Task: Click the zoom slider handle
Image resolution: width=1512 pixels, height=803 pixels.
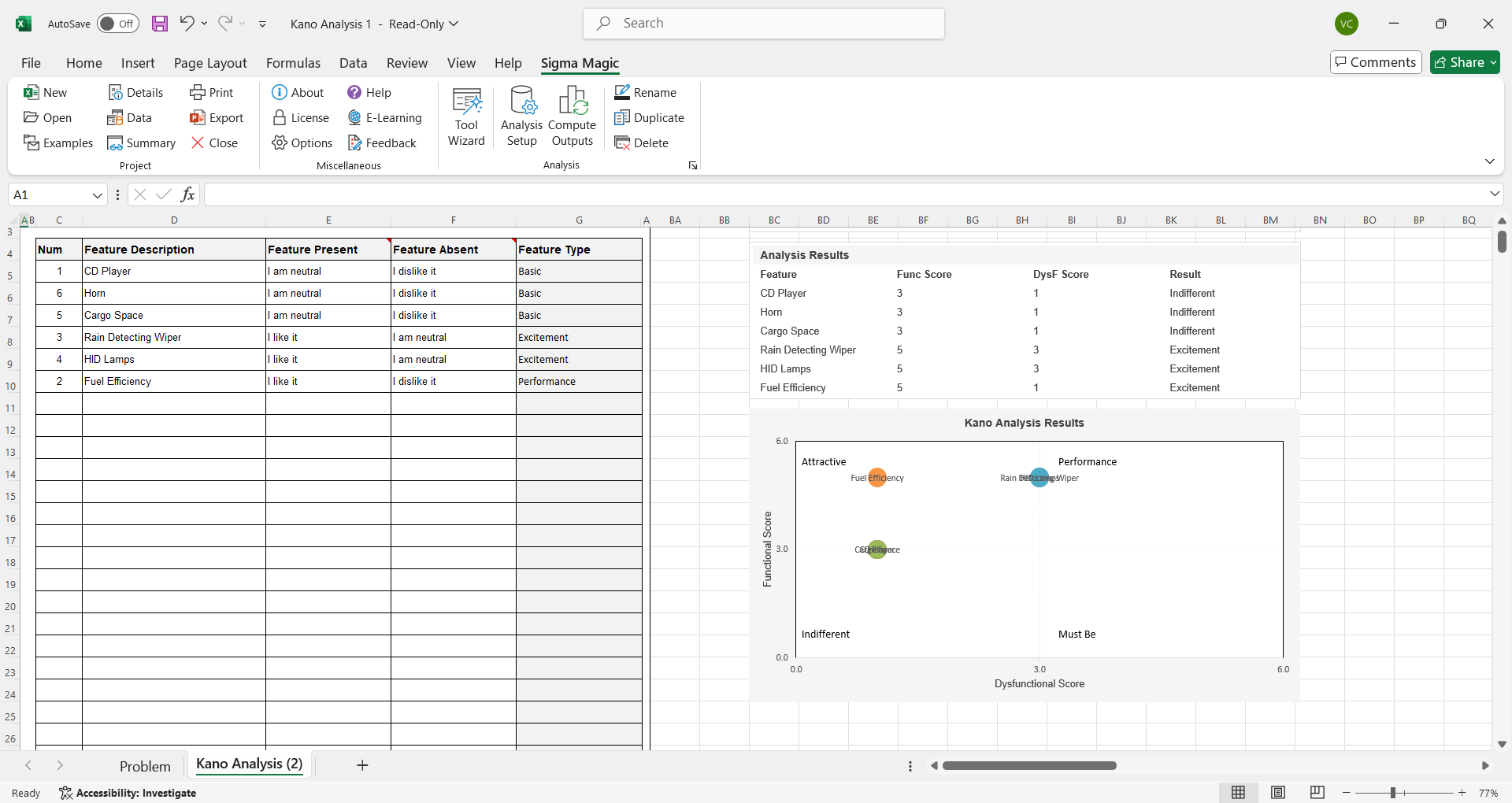Action: pyautogui.click(x=1393, y=793)
